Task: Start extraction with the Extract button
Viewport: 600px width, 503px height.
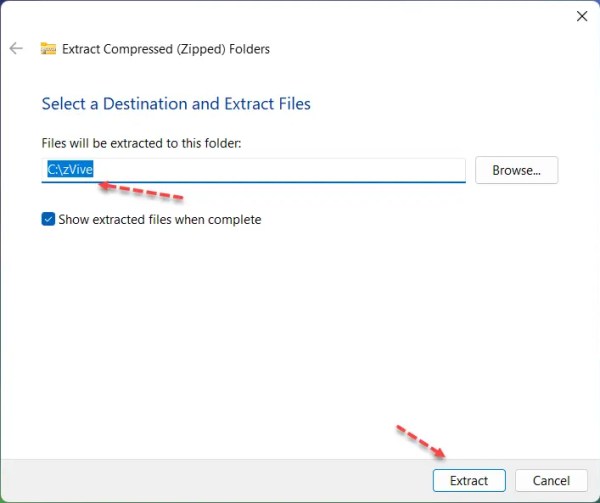Action: [469, 480]
